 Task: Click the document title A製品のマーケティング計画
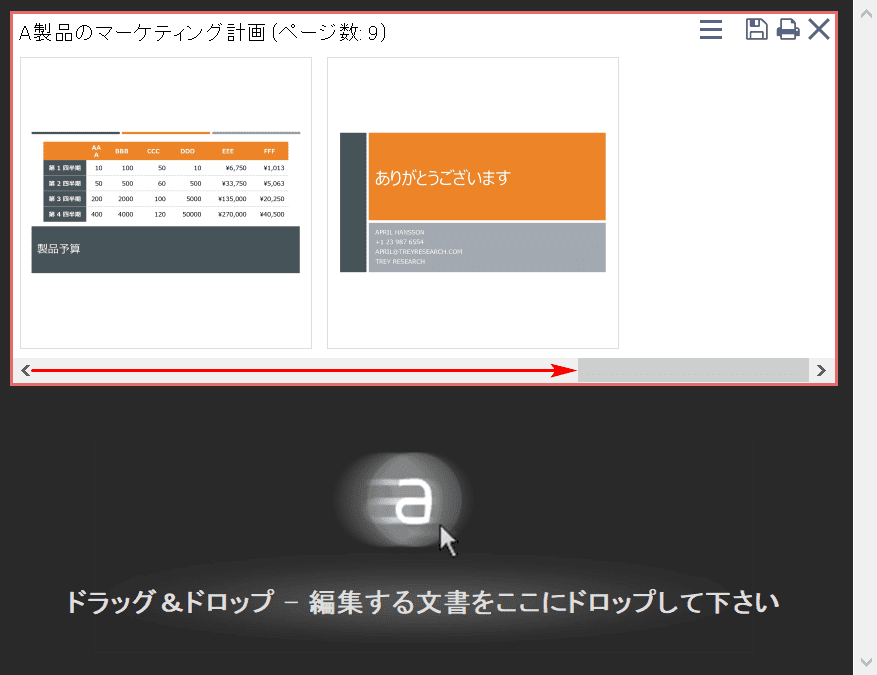[142, 32]
